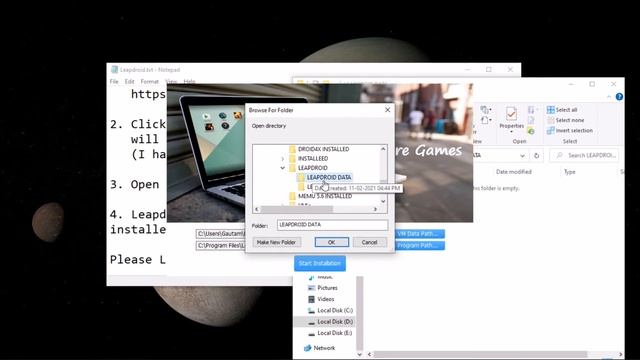Screen dimensions: 640x360
Task: Collapse the Explorer ribbon with the chevron
Action: click(x=609, y=97)
